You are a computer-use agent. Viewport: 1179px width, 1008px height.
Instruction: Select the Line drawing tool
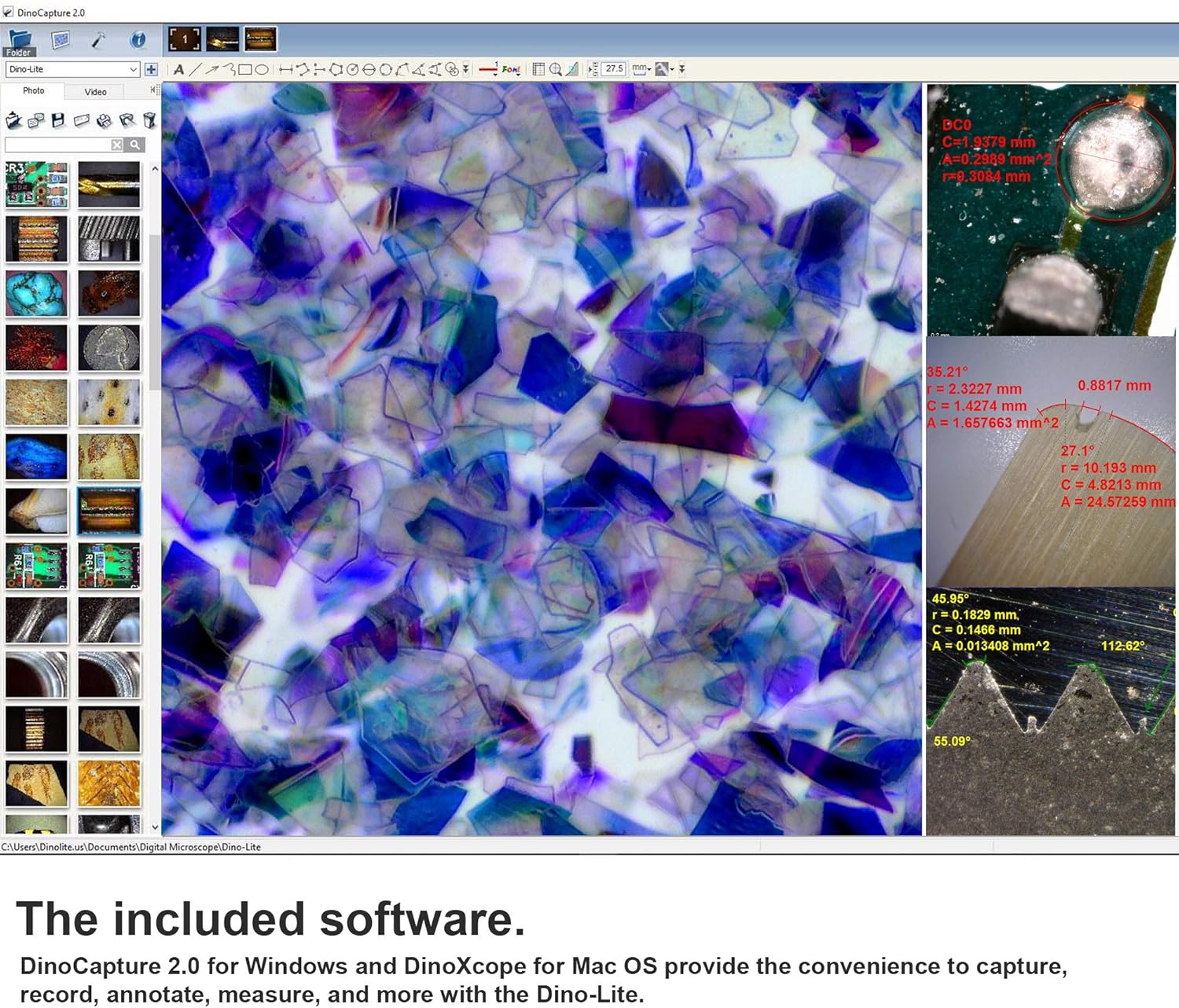pyautogui.click(x=194, y=69)
